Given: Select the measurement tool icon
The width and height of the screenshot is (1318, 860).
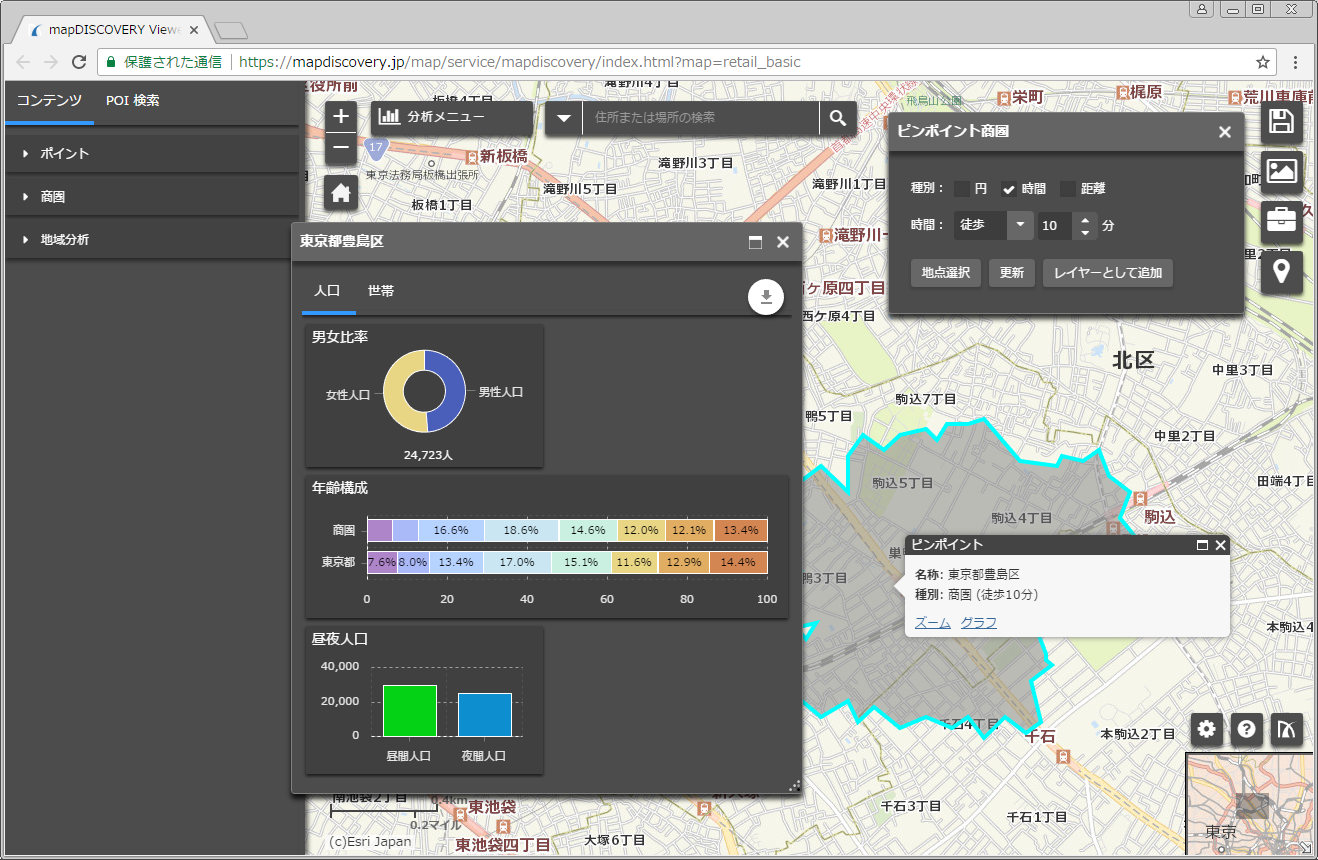Looking at the screenshot, I should click(x=1287, y=730).
